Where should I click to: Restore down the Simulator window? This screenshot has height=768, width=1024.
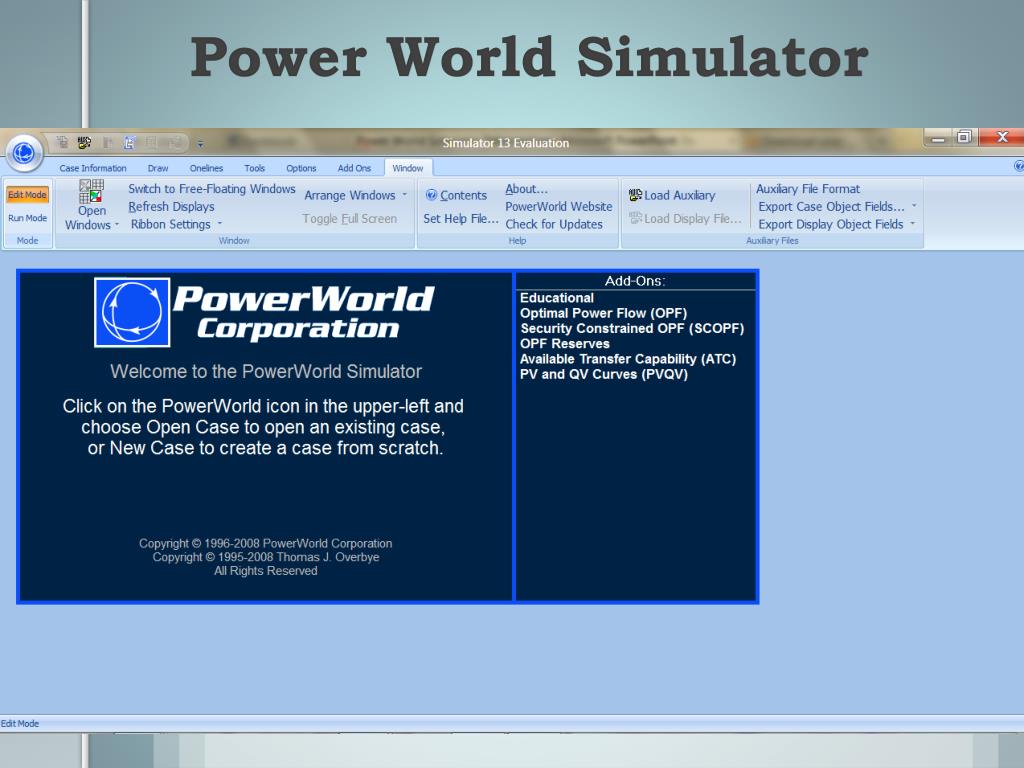(964, 137)
